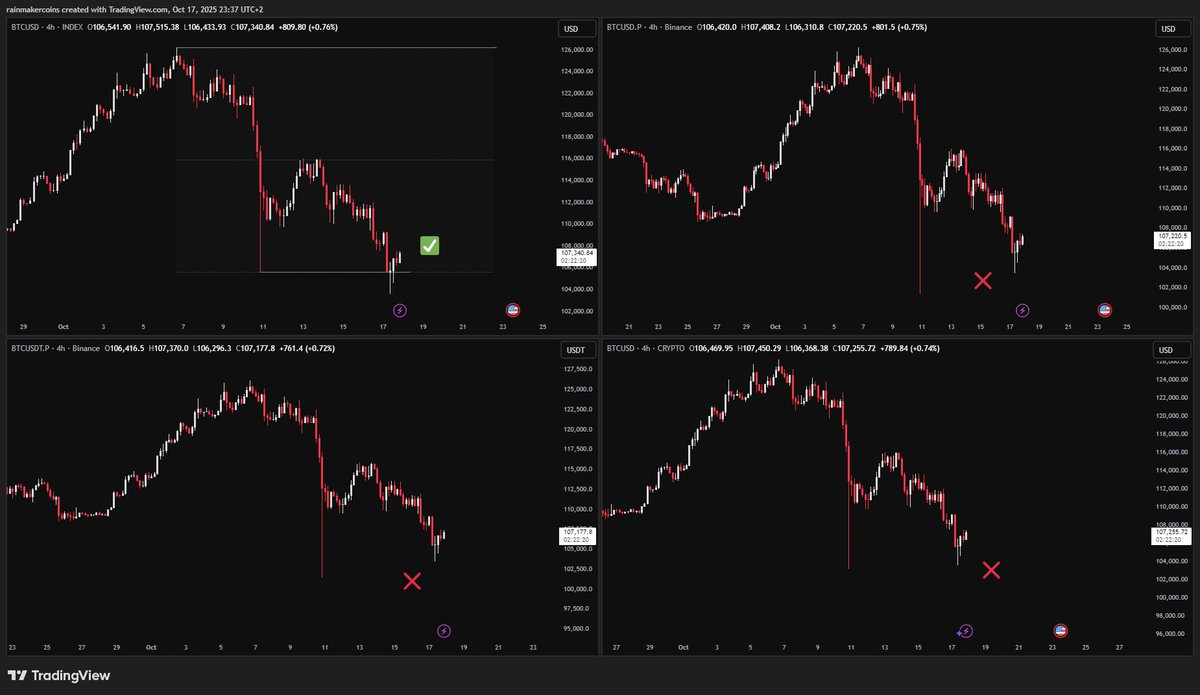Select the red X mark on CRYPTO chart
The height and width of the screenshot is (695, 1200).
(x=991, y=570)
